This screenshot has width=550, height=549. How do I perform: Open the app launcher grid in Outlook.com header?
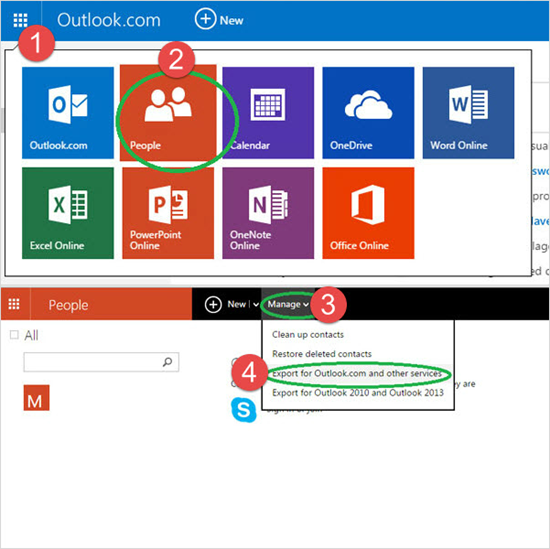point(20,20)
